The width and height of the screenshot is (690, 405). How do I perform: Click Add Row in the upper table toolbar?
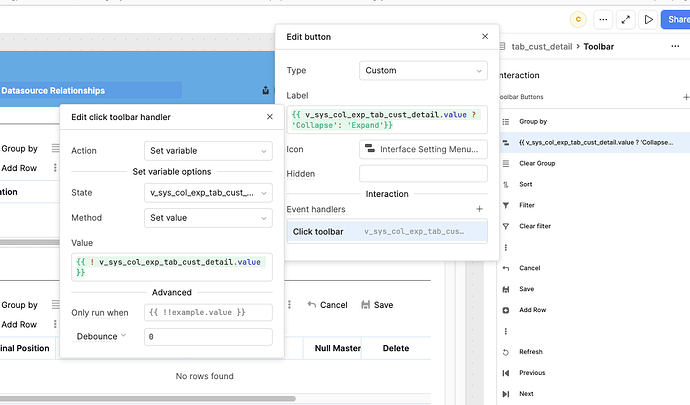tap(19, 168)
